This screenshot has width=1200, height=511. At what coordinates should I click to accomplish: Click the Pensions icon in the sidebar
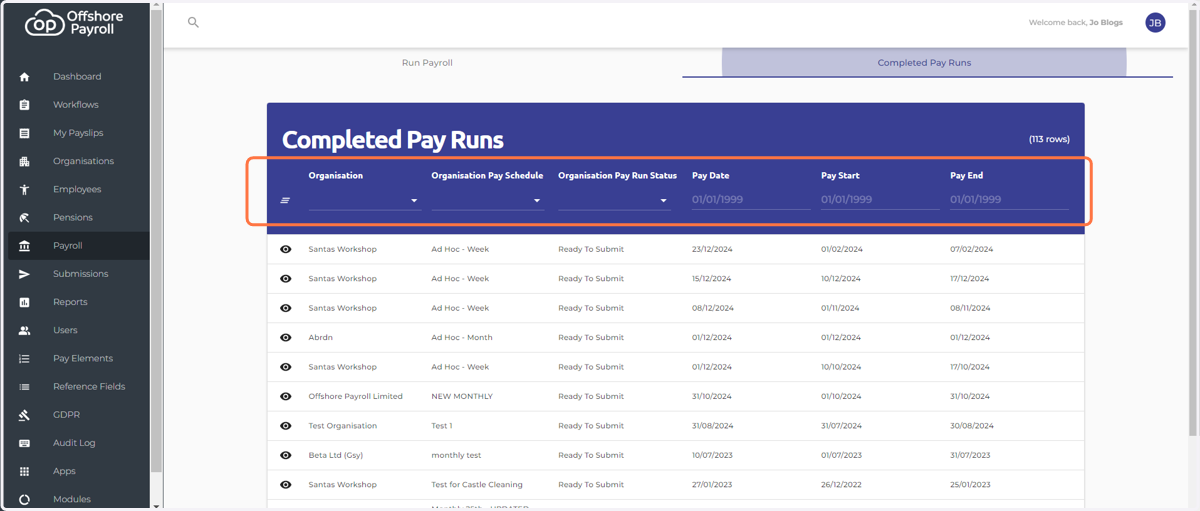tap(25, 218)
